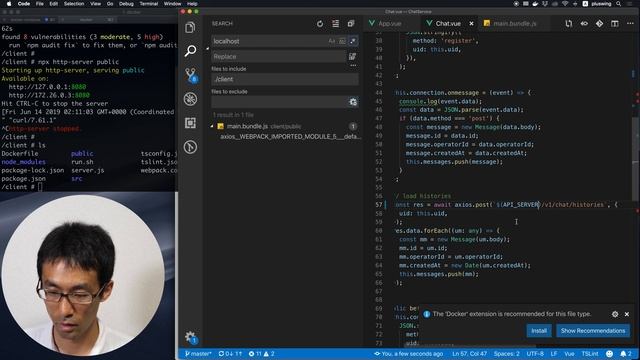The width and height of the screenshot is (640, 360).
Task: Click Show Recommendations button
Action: (x=593, y=331)
